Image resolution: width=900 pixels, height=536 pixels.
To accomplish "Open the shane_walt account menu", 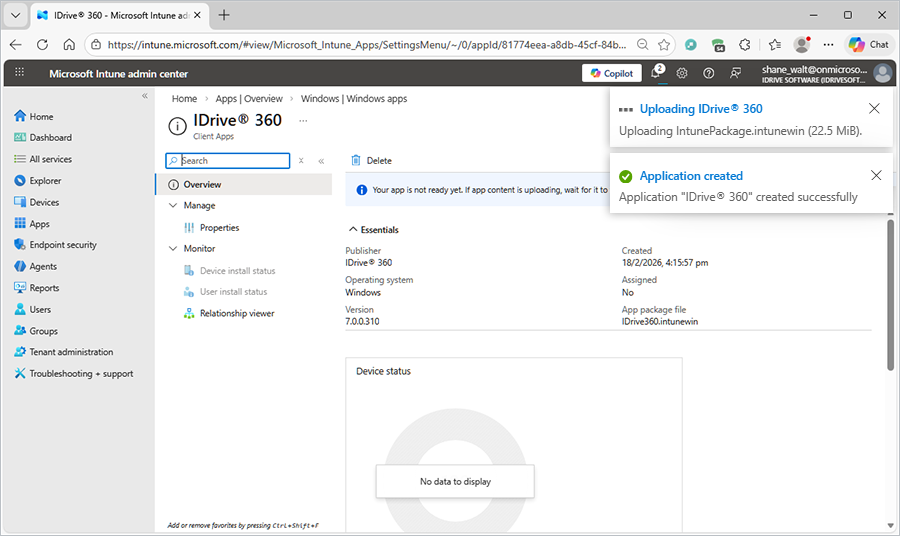I will [x=825, y=73].
